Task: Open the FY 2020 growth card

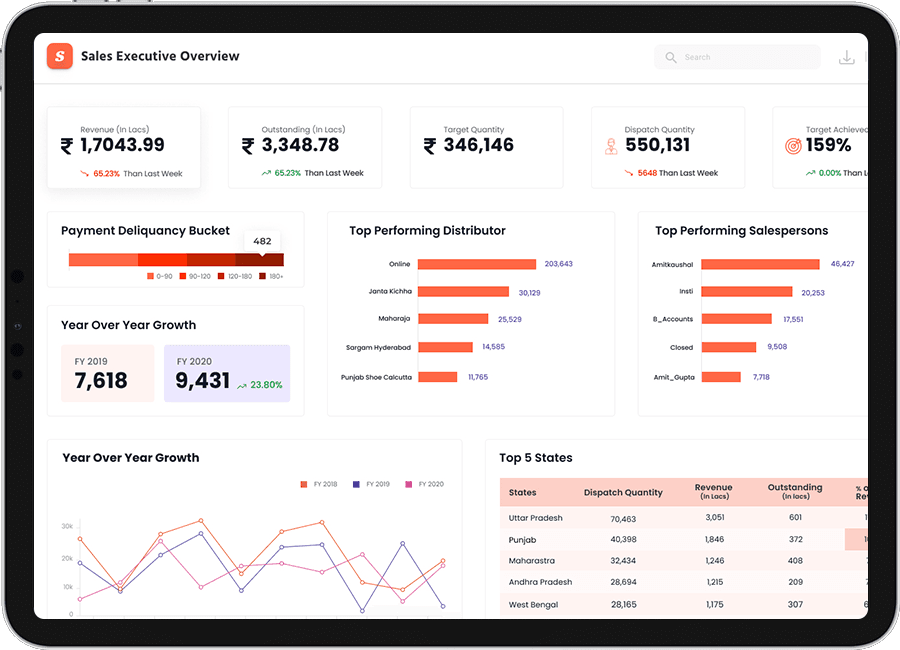Action: 226,373
